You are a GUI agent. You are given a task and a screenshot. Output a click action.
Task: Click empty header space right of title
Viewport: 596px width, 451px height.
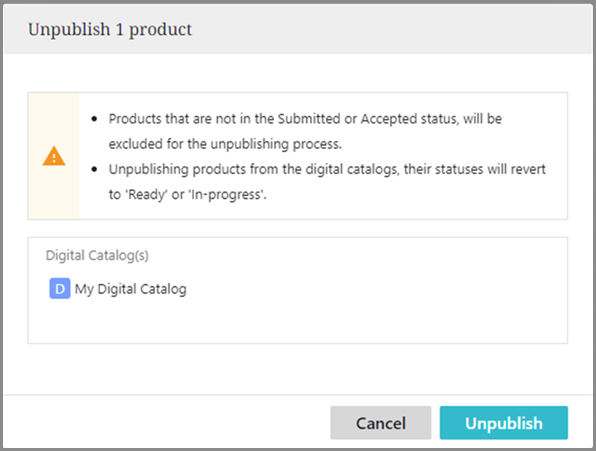pos(392,29)
